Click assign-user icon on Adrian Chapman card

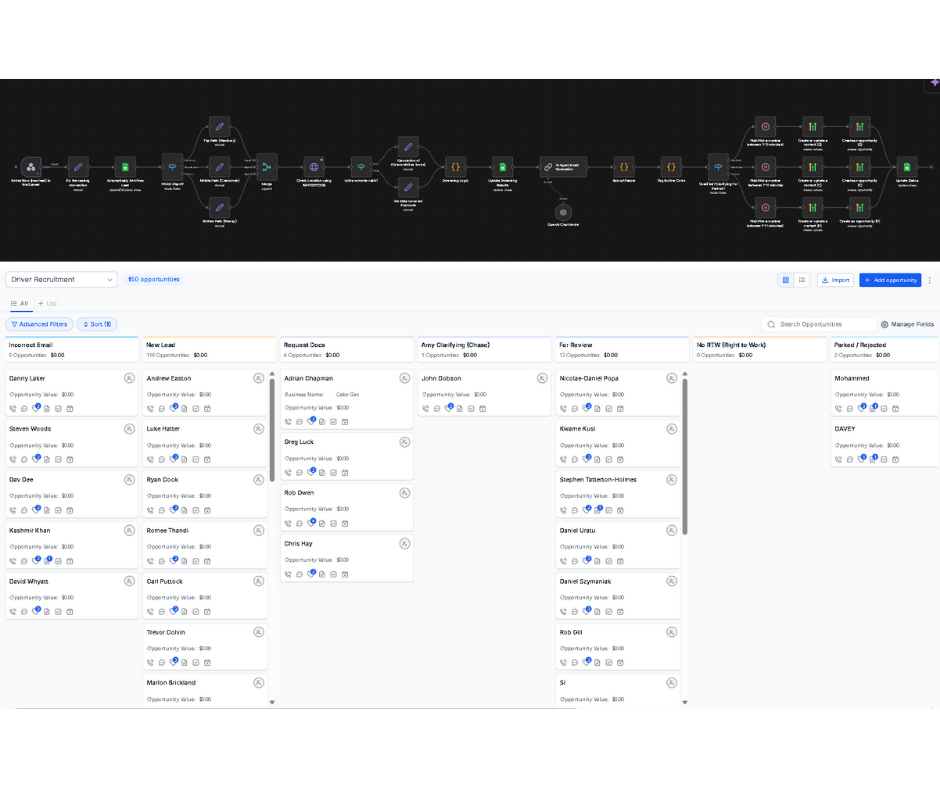(x=404, y=378)
